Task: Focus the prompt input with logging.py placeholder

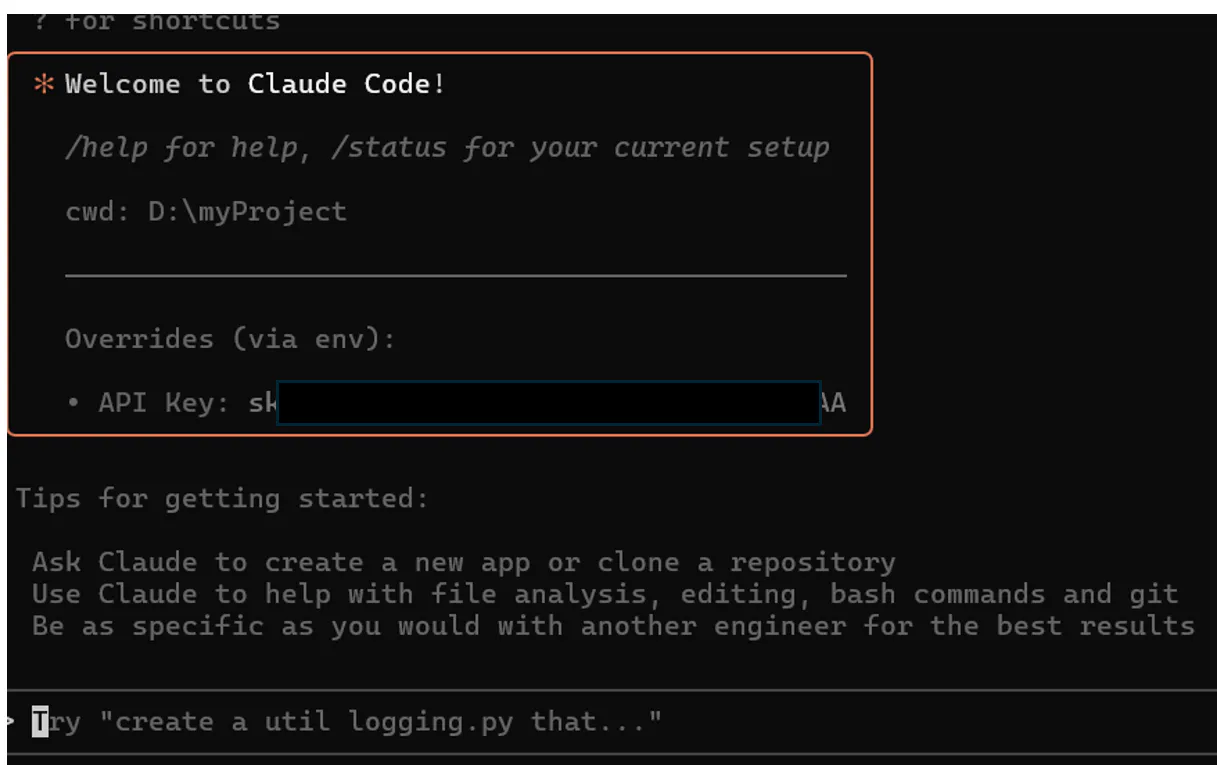Action: point(400,721)
